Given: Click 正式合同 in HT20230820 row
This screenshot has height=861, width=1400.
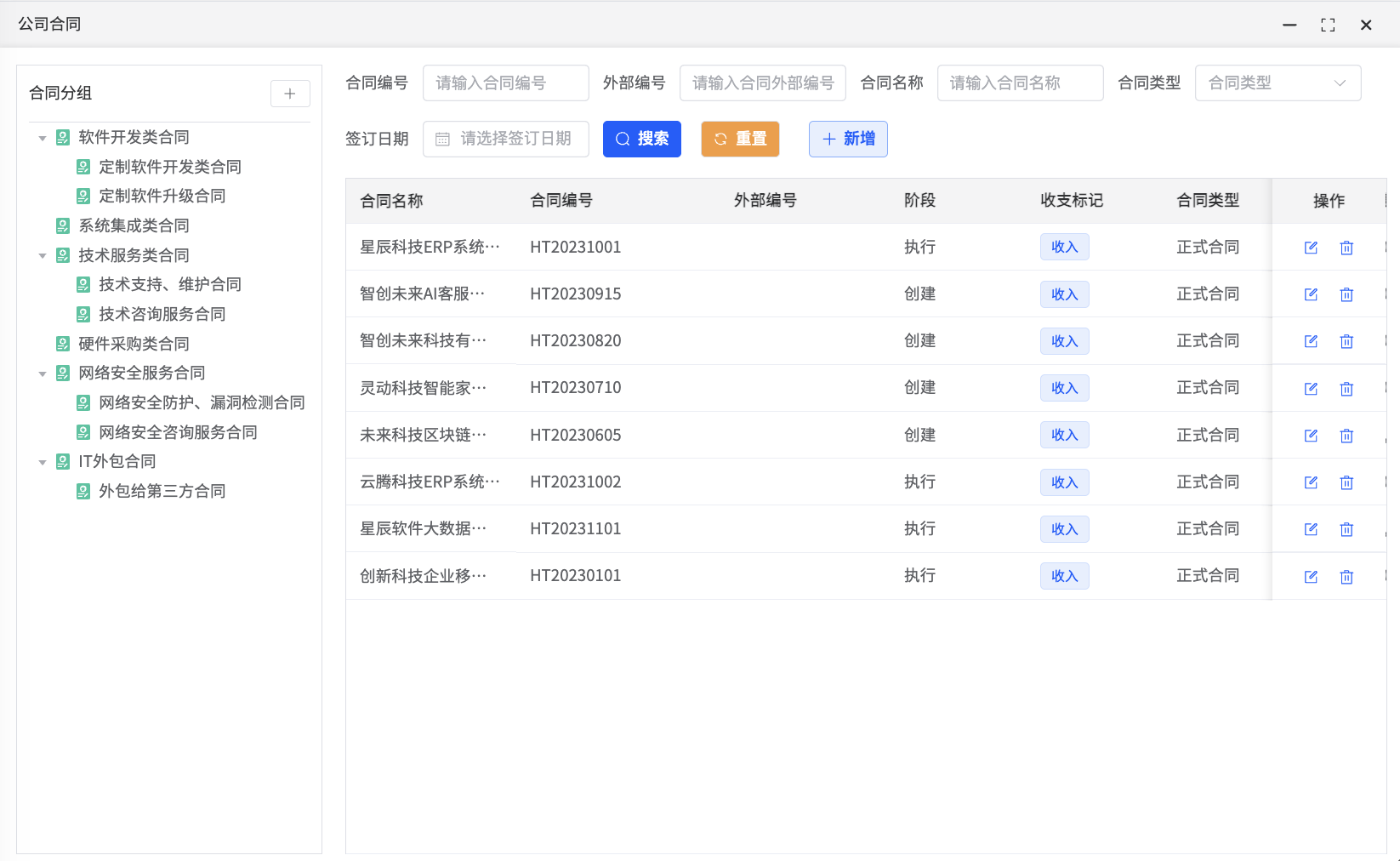Looking at the screenshot, I should pyautogui.click(x=1208, y=340).
